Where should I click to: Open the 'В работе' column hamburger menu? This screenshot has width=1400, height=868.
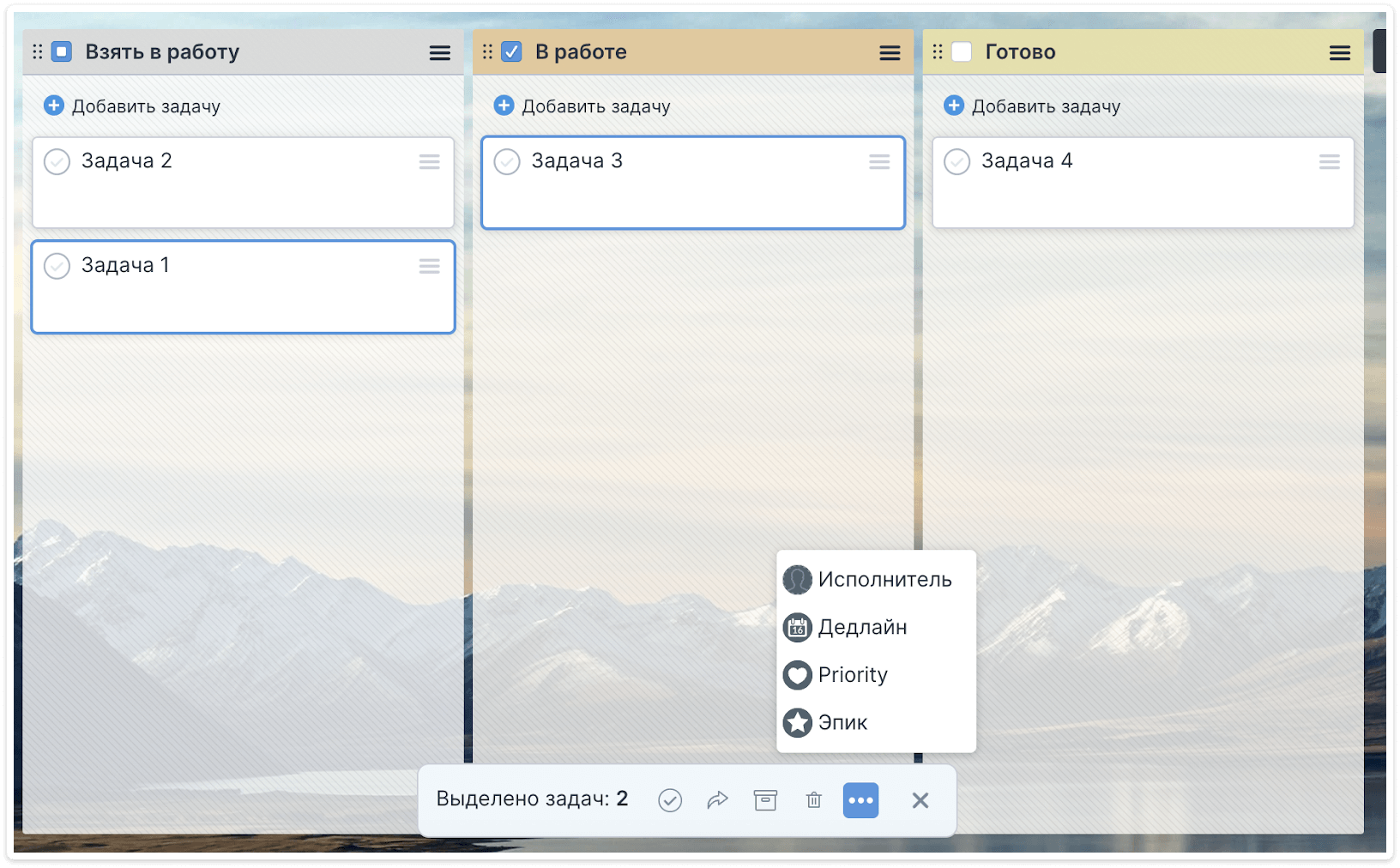(x=890, y=53)
